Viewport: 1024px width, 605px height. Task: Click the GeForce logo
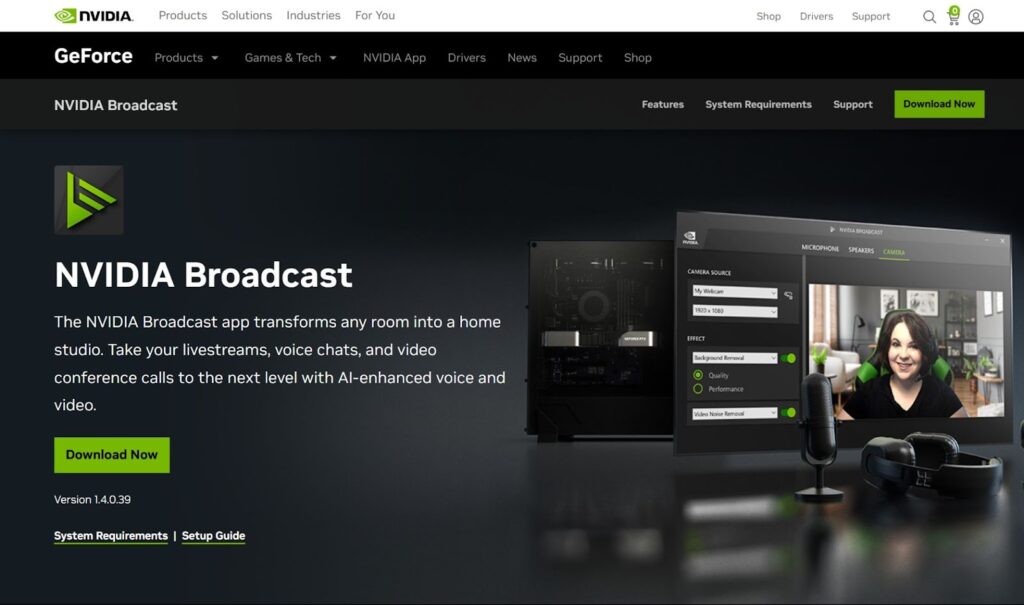pos(93,57)
